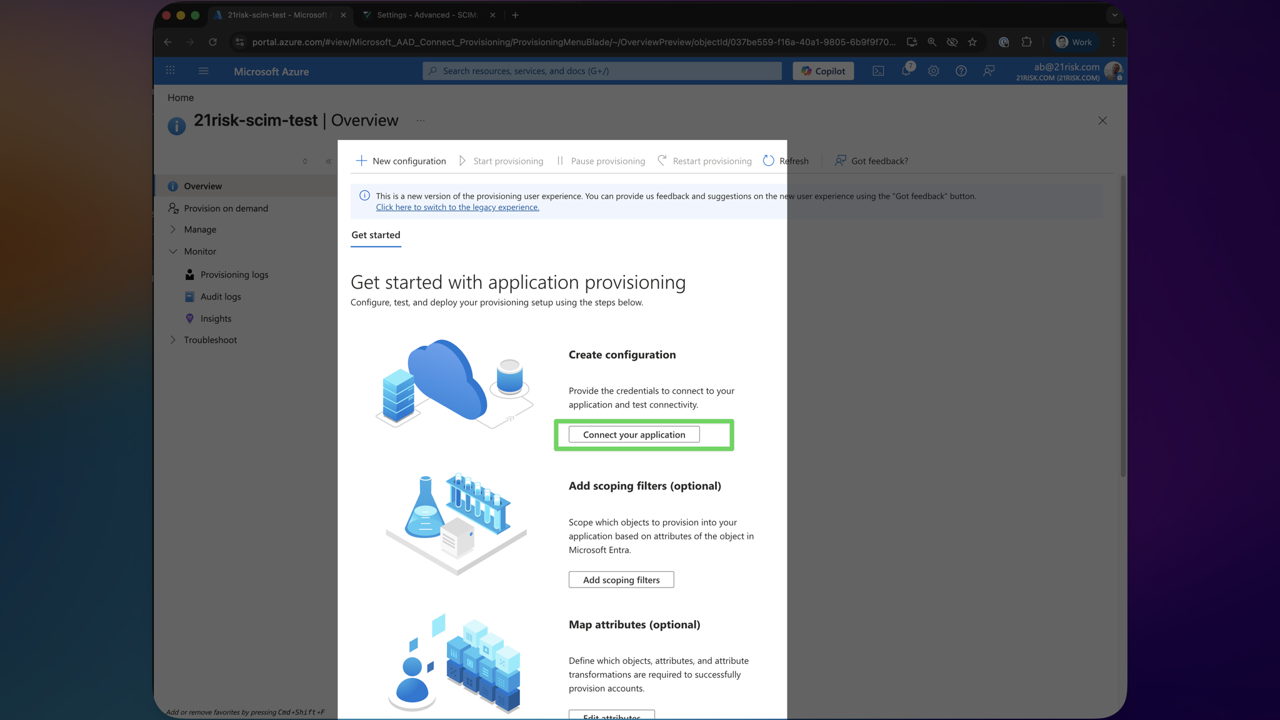Open Azure notifications bell icon

point(904,71)
